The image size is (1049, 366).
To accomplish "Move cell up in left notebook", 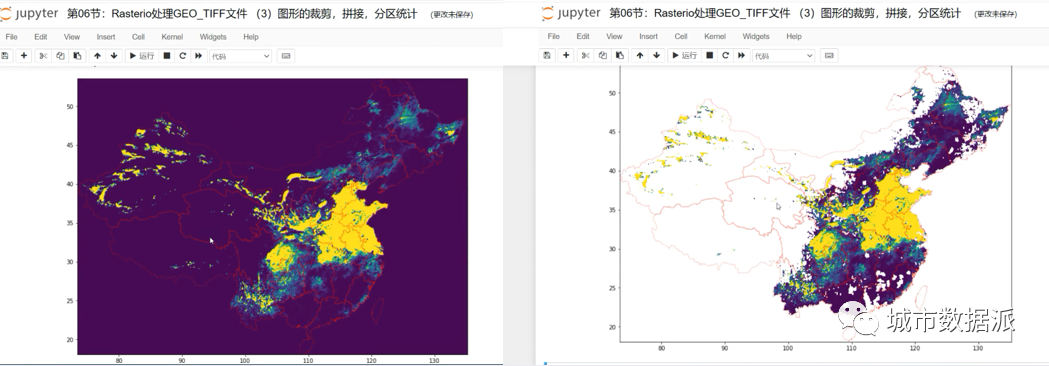I will (97, 56).
